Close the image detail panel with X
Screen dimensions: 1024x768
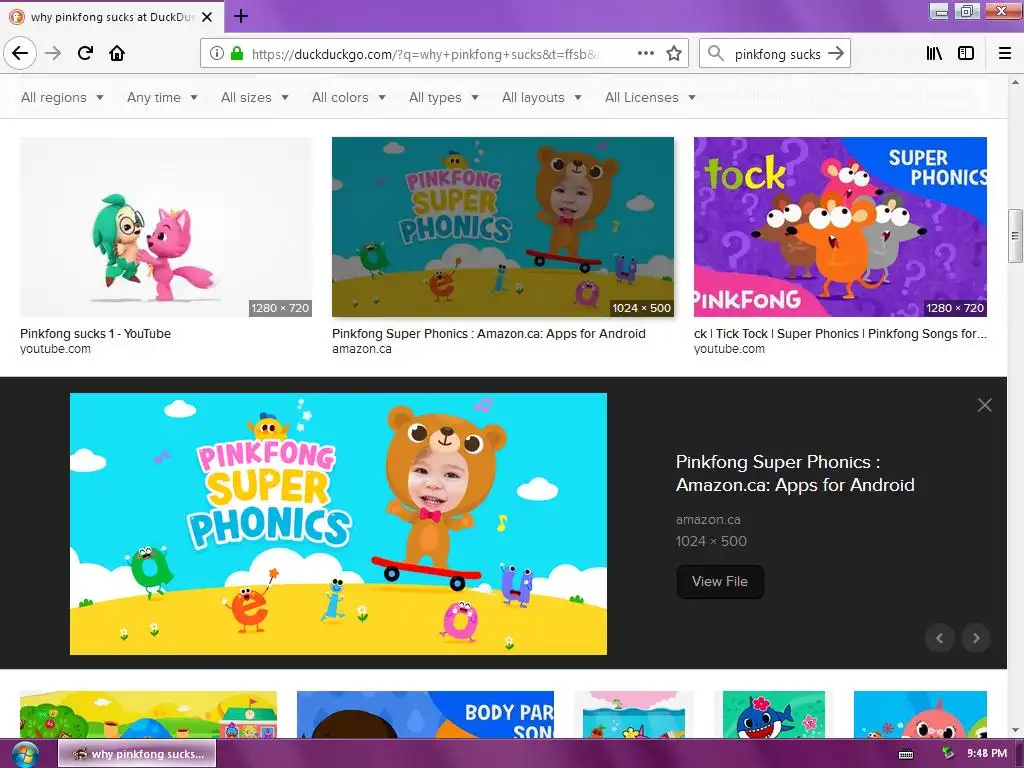coord(985,405)
